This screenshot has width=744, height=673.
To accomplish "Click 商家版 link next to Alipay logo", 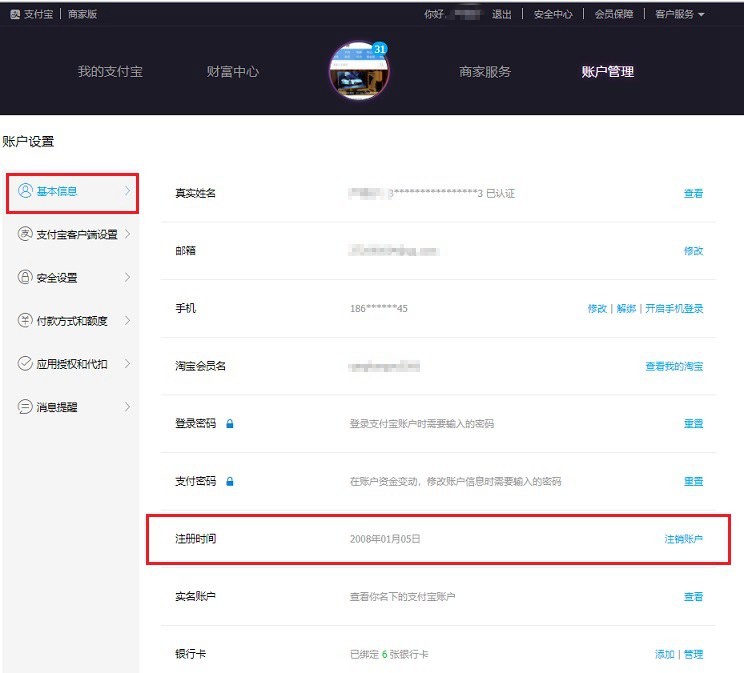I will coord(82,14).
